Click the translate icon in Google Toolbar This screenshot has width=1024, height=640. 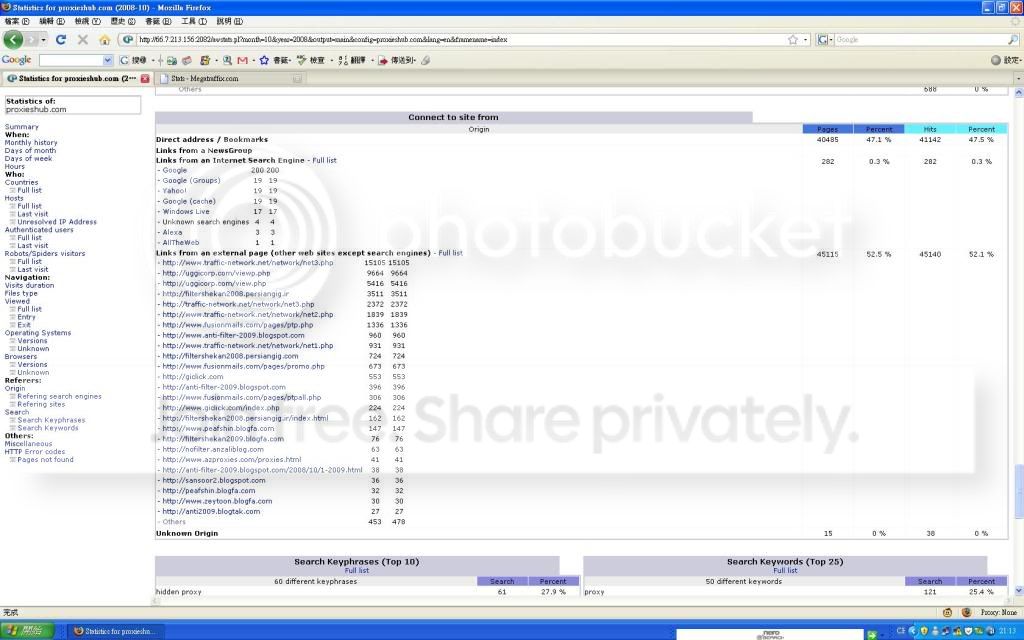pyautogui.click(x=343, y=60)
